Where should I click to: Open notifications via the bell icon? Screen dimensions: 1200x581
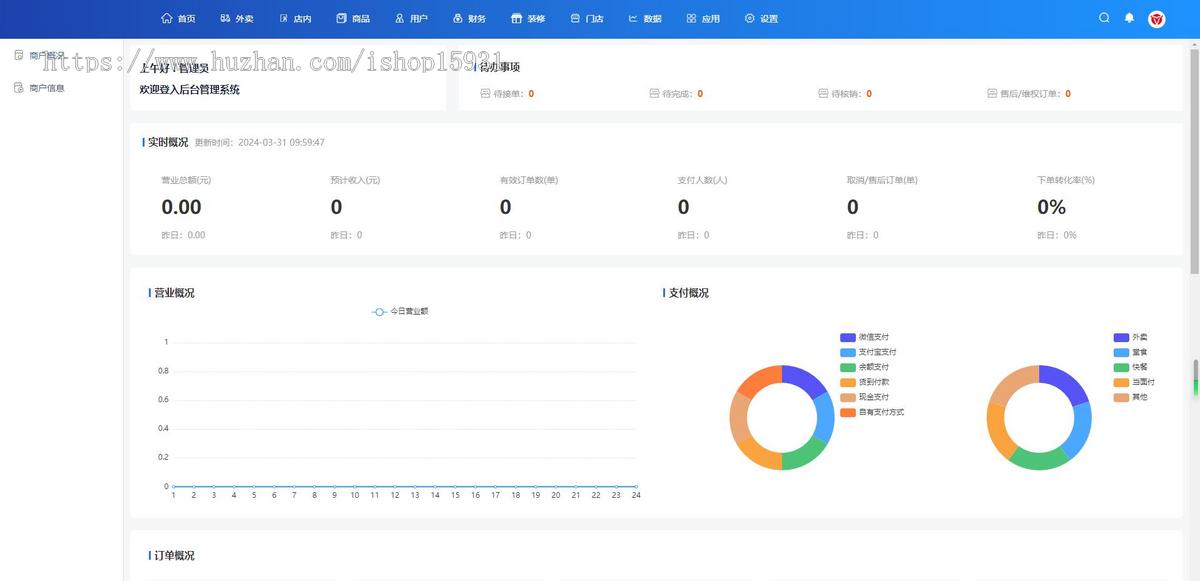tap(1130, 18)
